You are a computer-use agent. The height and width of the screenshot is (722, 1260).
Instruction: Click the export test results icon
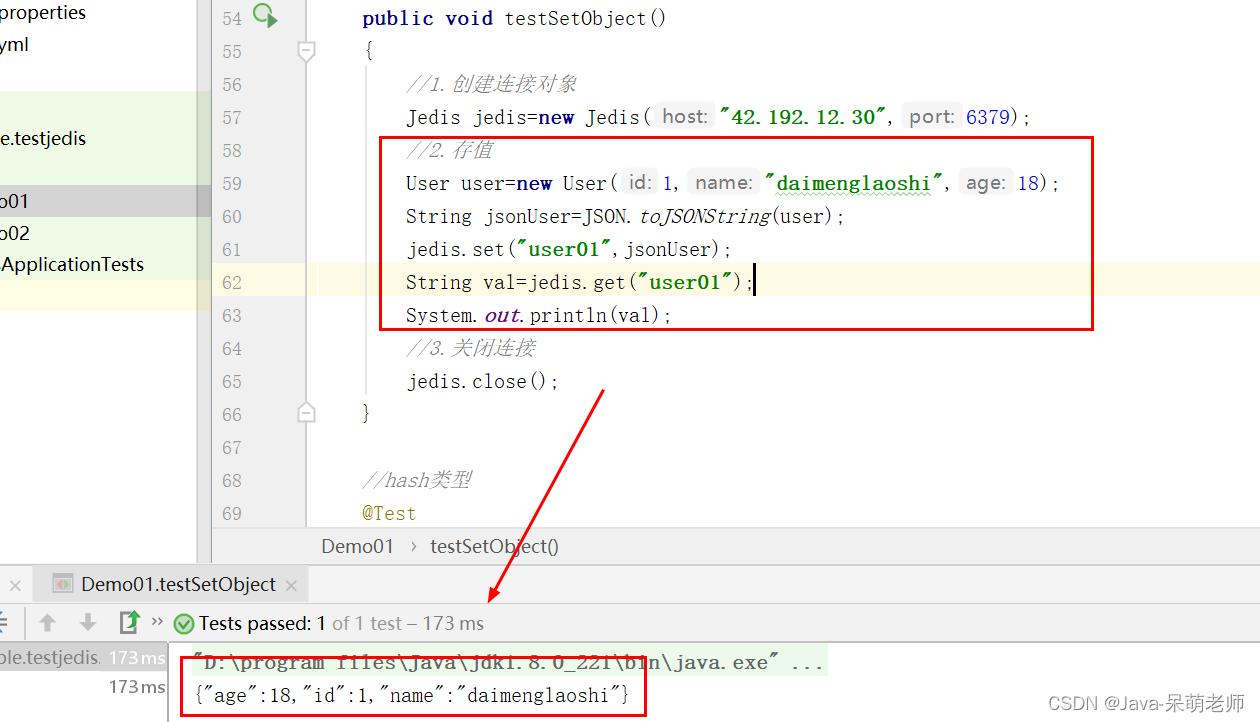pos(130,622)
